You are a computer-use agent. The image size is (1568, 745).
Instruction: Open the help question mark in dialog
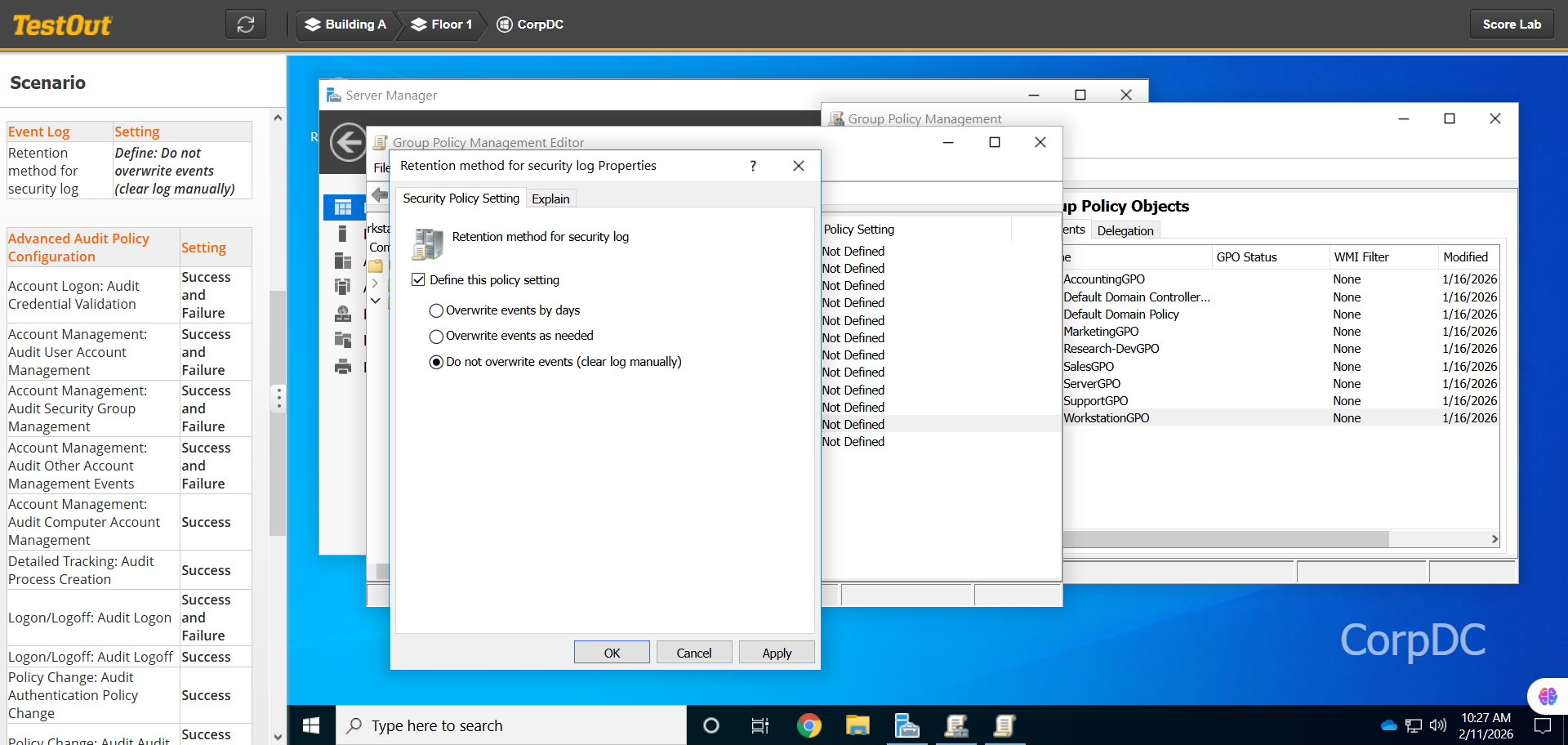click(x=753, y=166)
